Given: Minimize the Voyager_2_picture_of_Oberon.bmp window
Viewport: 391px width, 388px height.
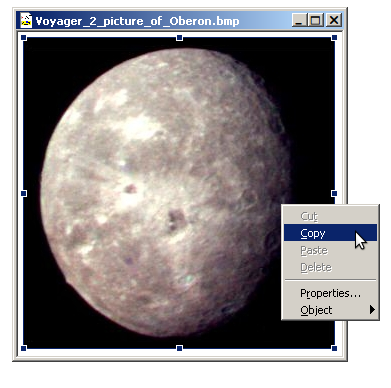Looking at the screenshot, I should pos(299,20).
